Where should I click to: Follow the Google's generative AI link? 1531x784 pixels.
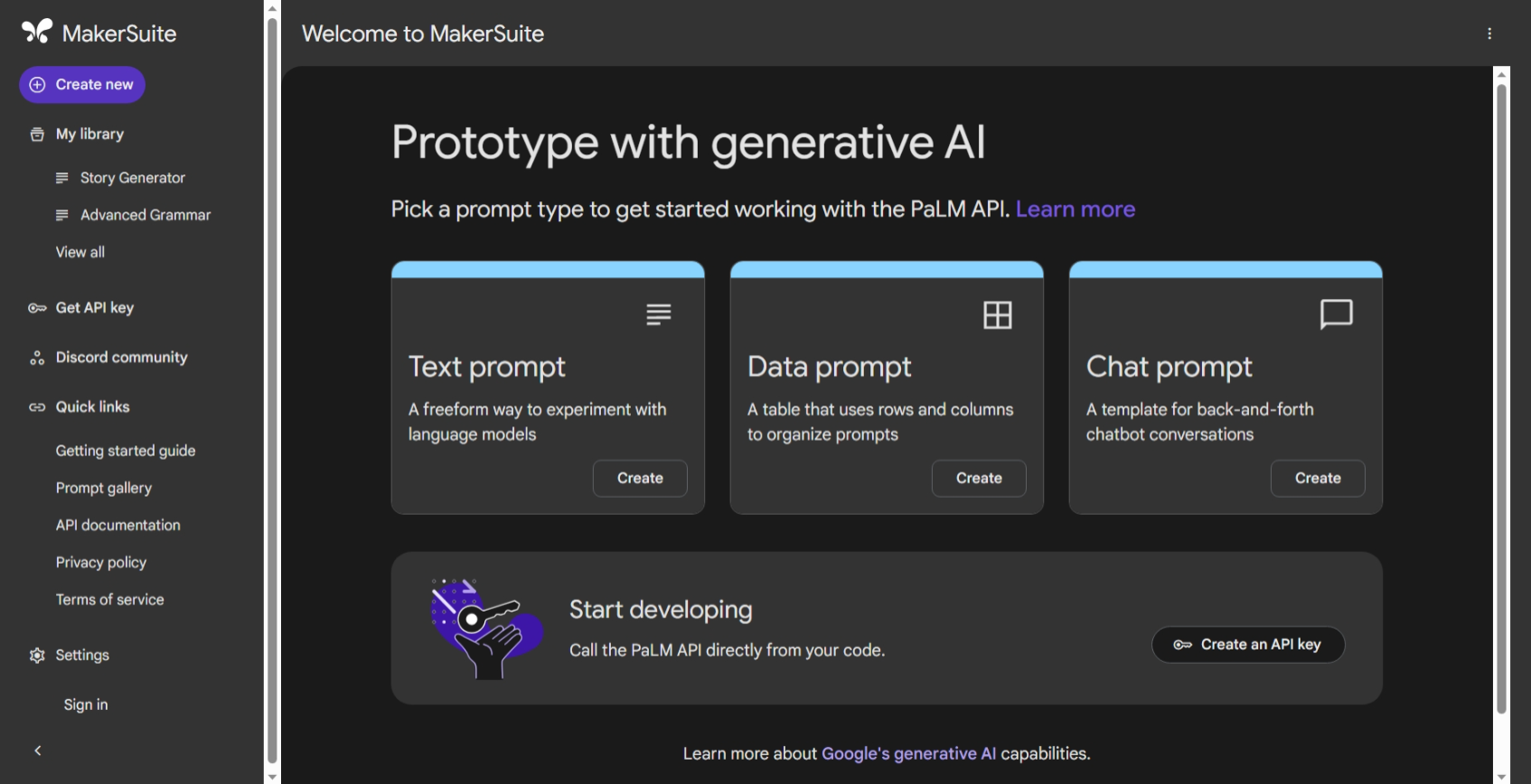909,754
